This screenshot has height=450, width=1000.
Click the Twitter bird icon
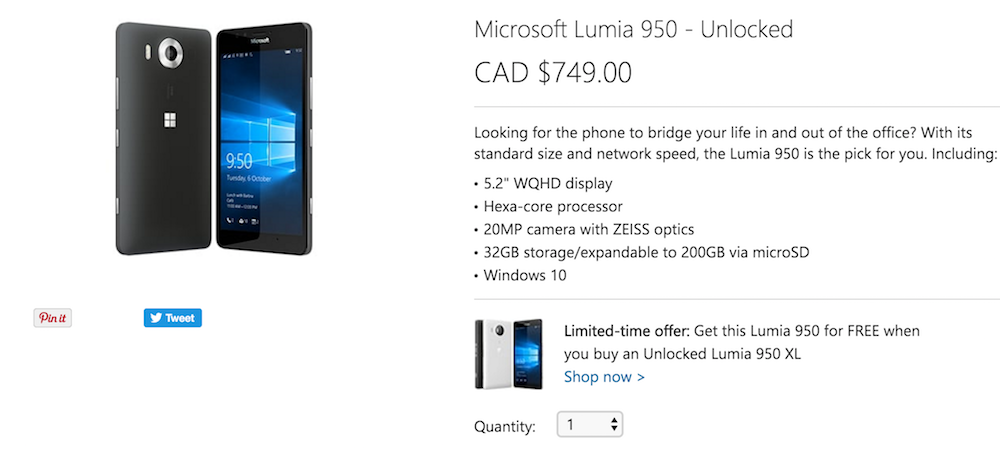click(155, 318)
